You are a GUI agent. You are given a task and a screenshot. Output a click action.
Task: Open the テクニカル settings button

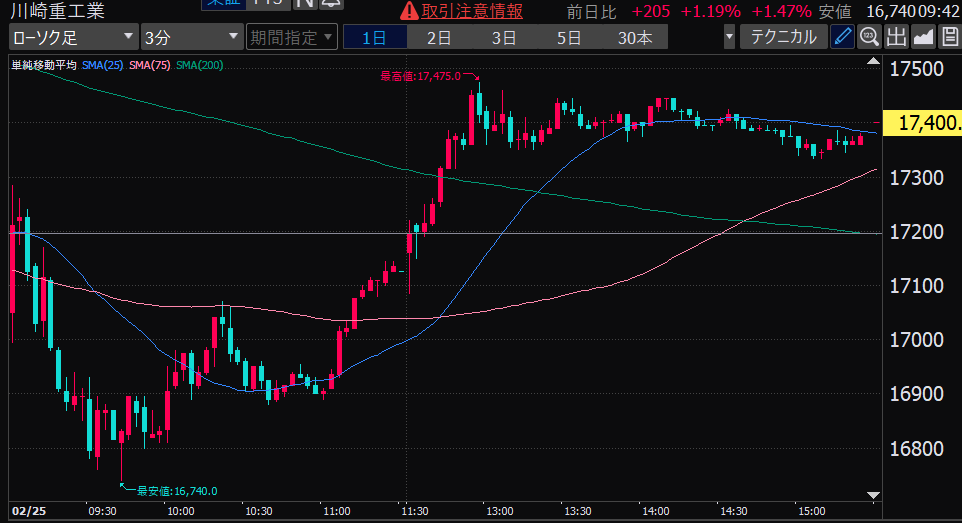point(783,38)
